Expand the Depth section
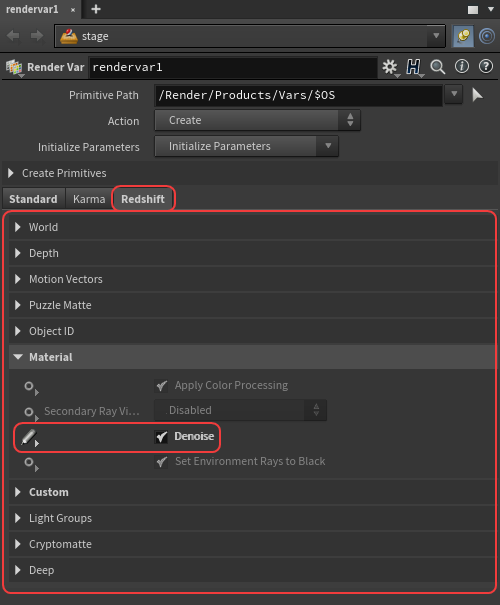 (252, 253)
